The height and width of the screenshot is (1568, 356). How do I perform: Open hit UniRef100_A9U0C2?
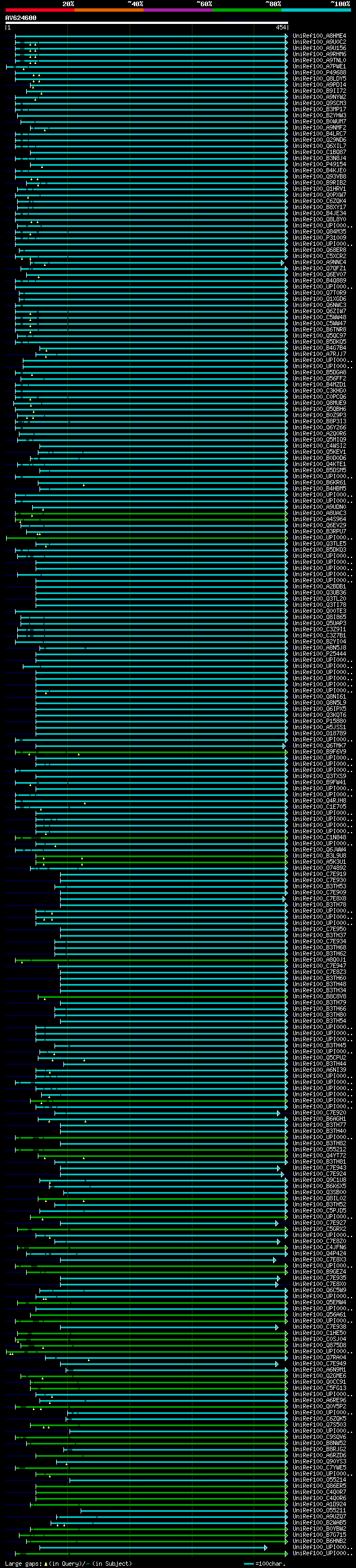[319, 42]
